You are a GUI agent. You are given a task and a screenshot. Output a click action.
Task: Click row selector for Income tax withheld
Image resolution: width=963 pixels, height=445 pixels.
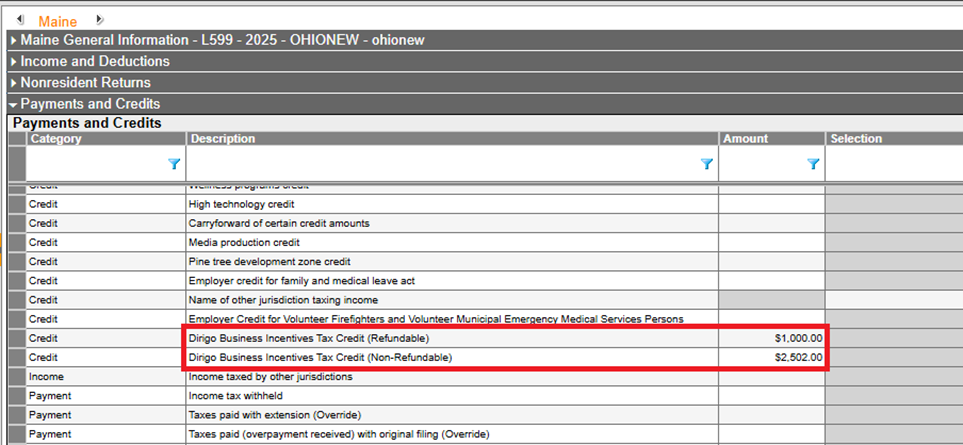tap(17, 396)
